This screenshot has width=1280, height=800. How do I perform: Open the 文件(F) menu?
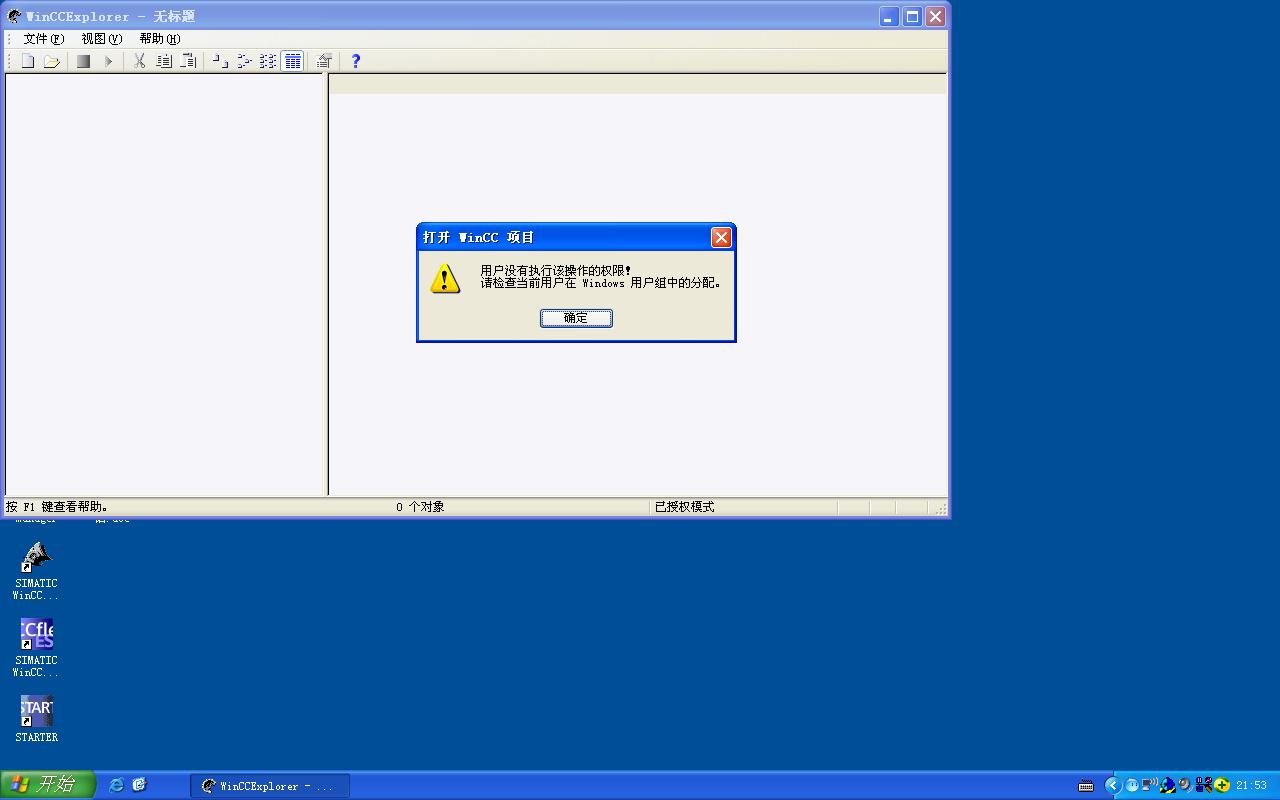[x=43, y=38]
